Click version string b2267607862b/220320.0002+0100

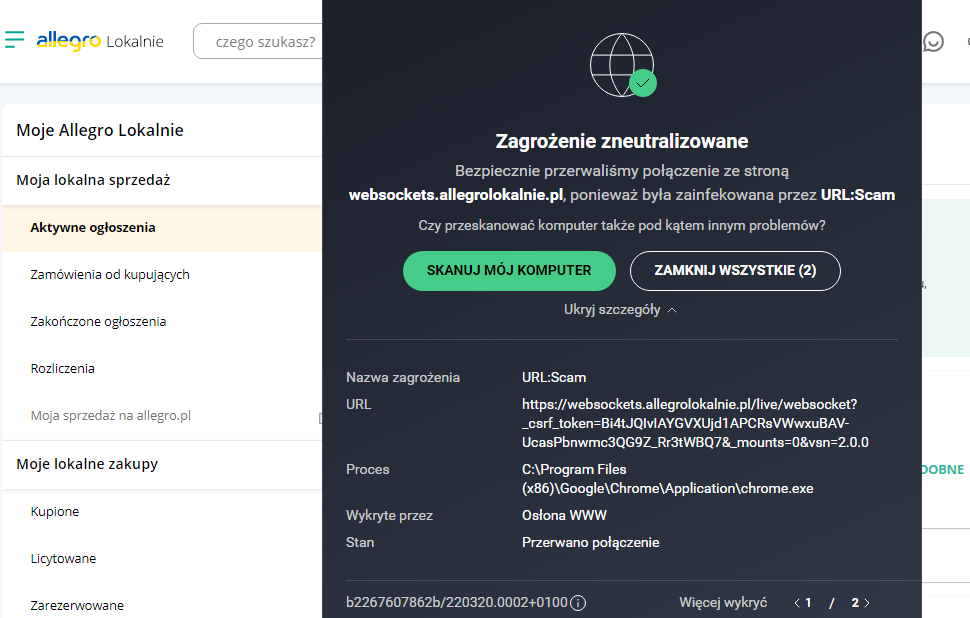coord(457,603)
